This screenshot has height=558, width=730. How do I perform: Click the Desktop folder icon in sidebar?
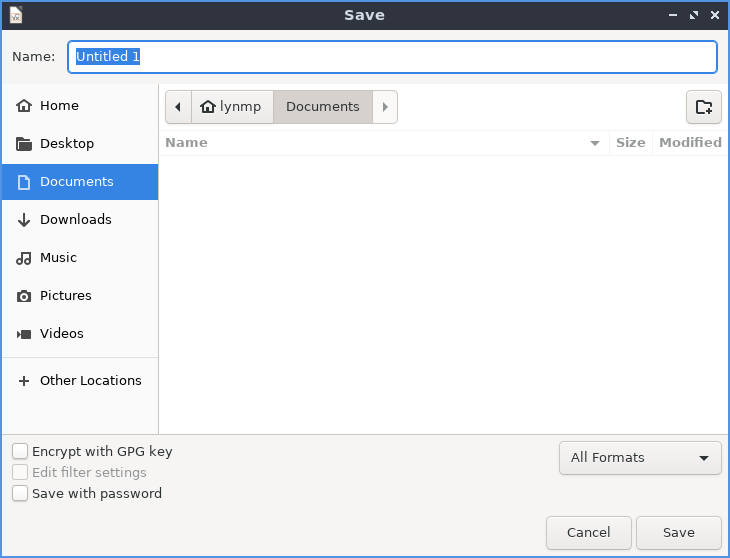[x=24, y=144]
